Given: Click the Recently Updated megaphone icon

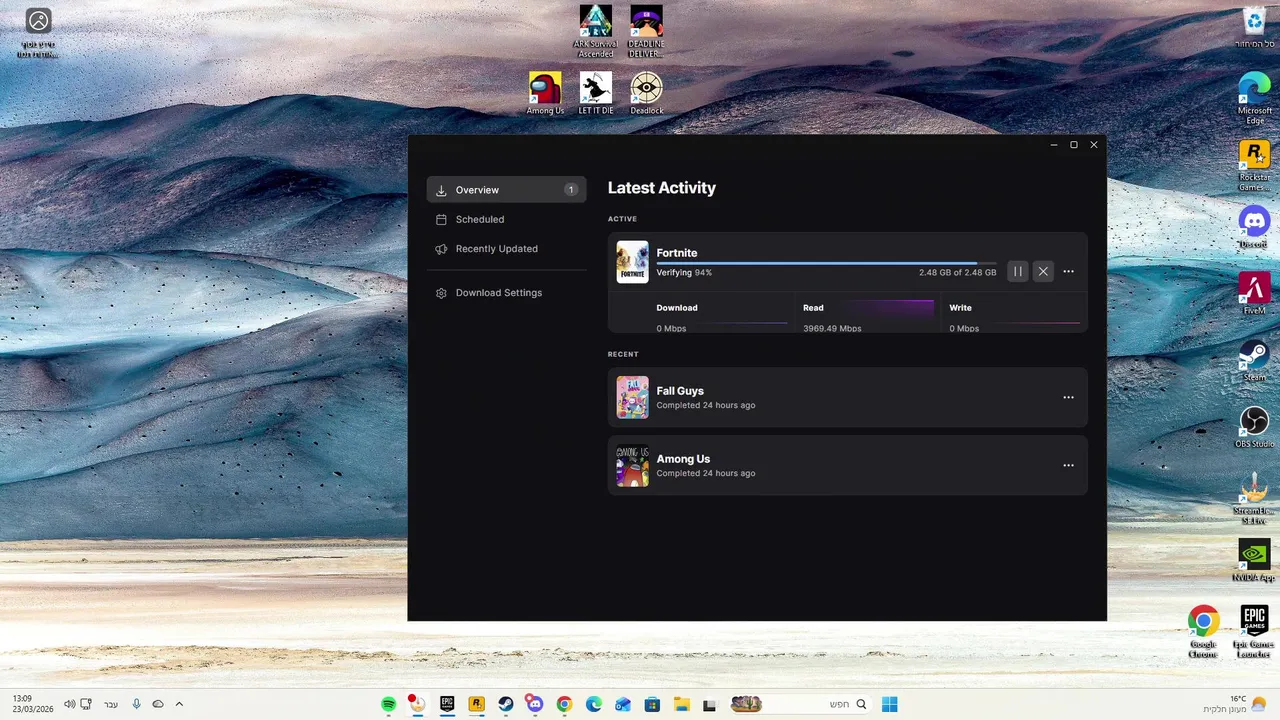Looking at the screenshot, I should coord(441,249).
